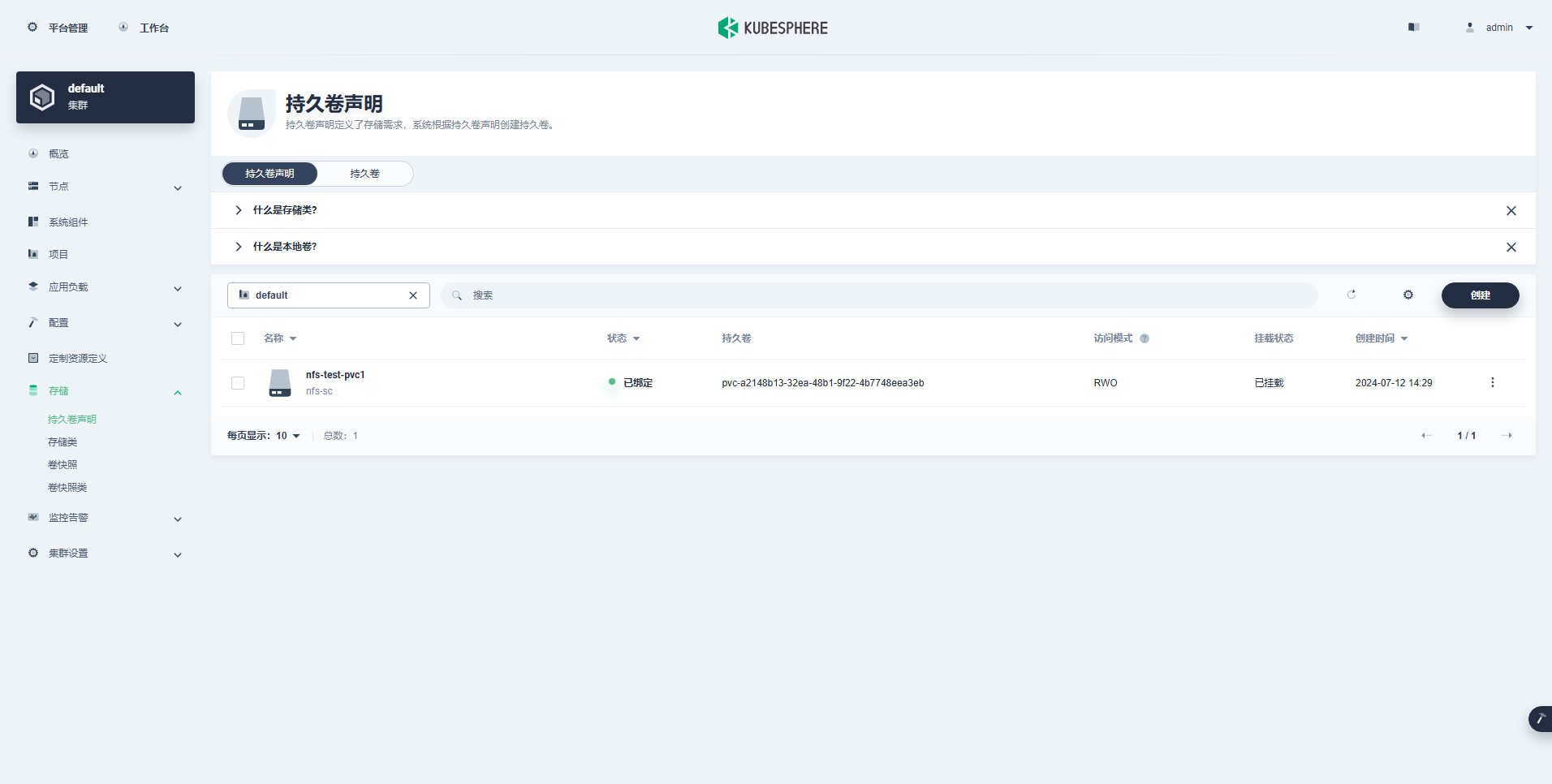
Task: Collapse 存储 storage menu
Action: pyautogui.click(x=106, y=391)
